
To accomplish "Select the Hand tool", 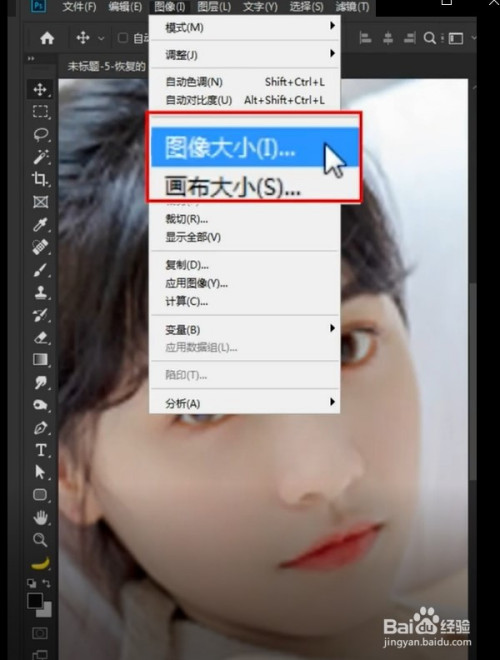I will click(40, 517).
